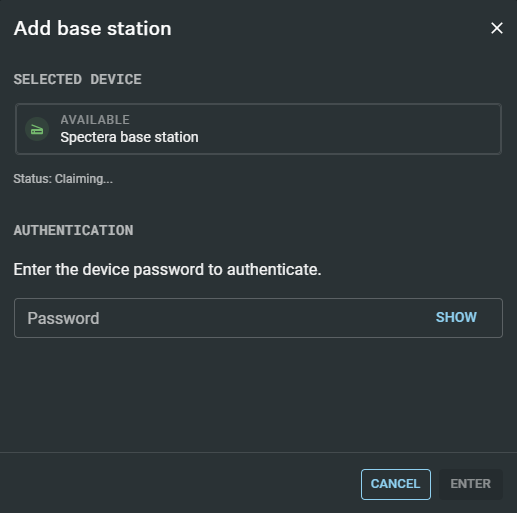Click the Password placeholder text
Viewport: 517px width, 513px height.
click(x=63, y=318)
